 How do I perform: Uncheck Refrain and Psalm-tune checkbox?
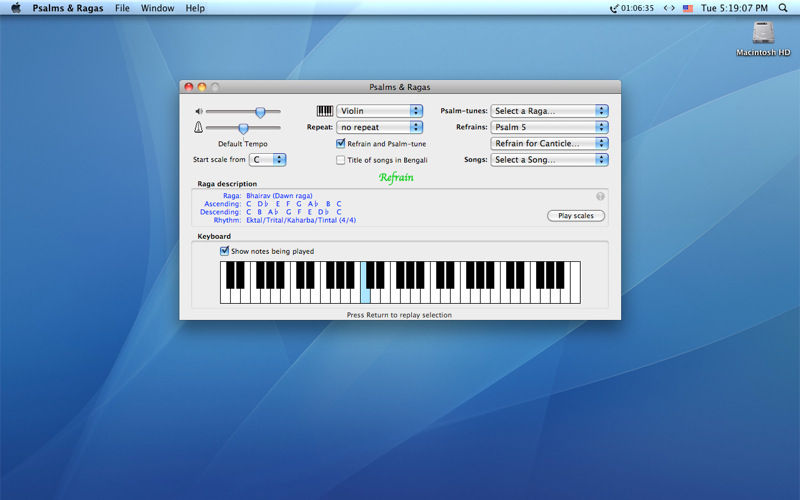click(x=340, y=143)
